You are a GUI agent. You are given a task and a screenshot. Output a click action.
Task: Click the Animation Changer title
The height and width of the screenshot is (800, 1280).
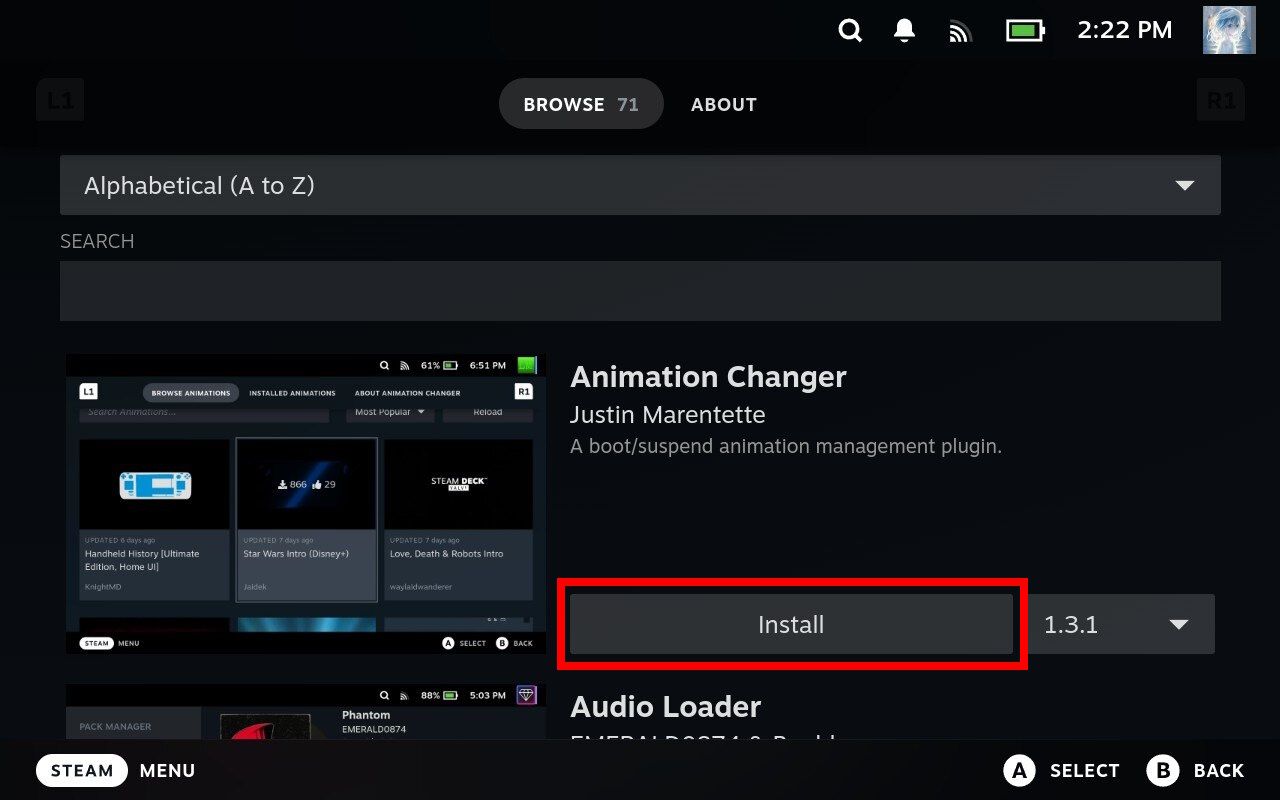pyautogui.click(x=708, y=377)
